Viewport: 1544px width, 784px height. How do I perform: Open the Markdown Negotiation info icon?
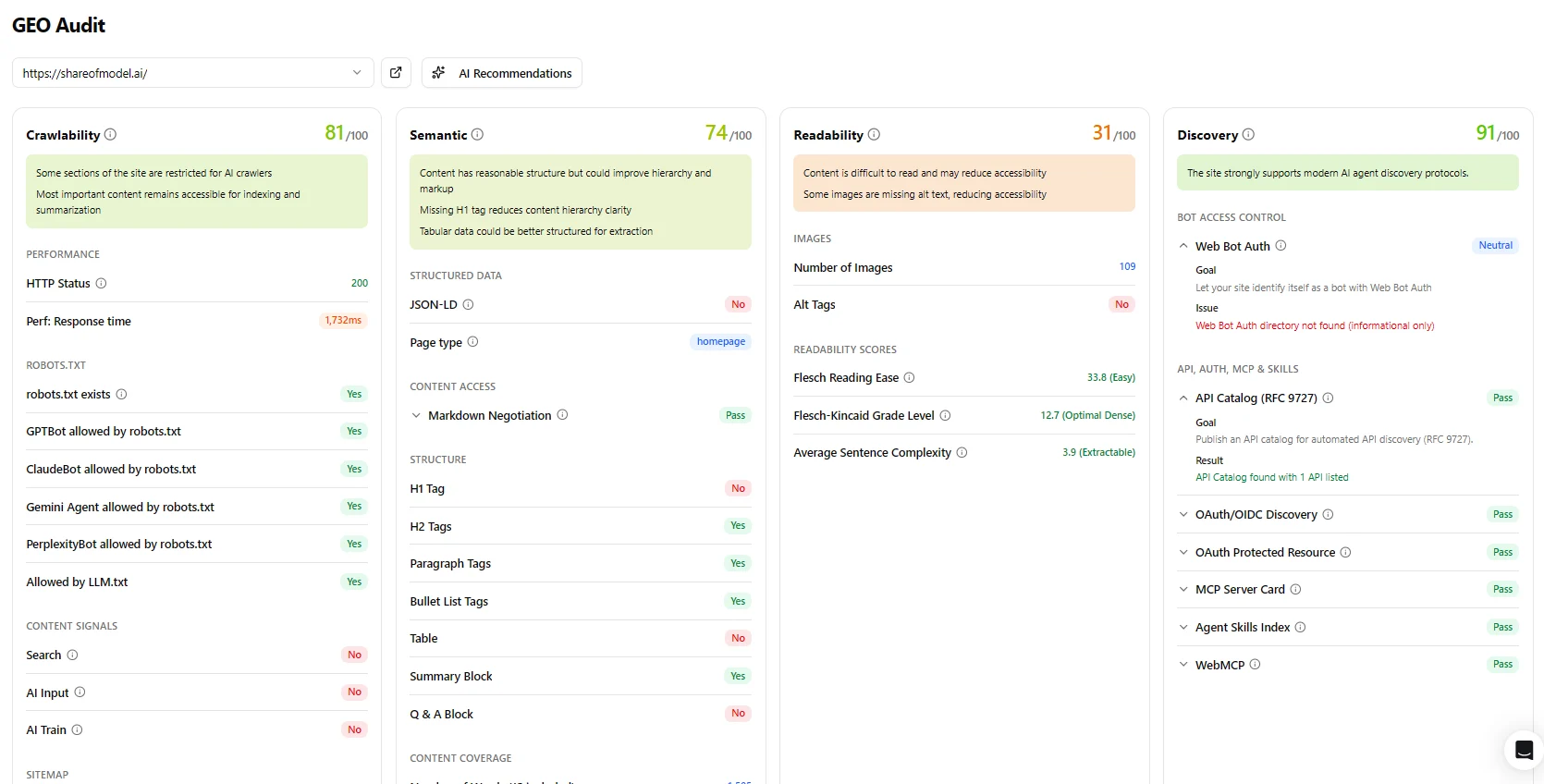point(562,415)
